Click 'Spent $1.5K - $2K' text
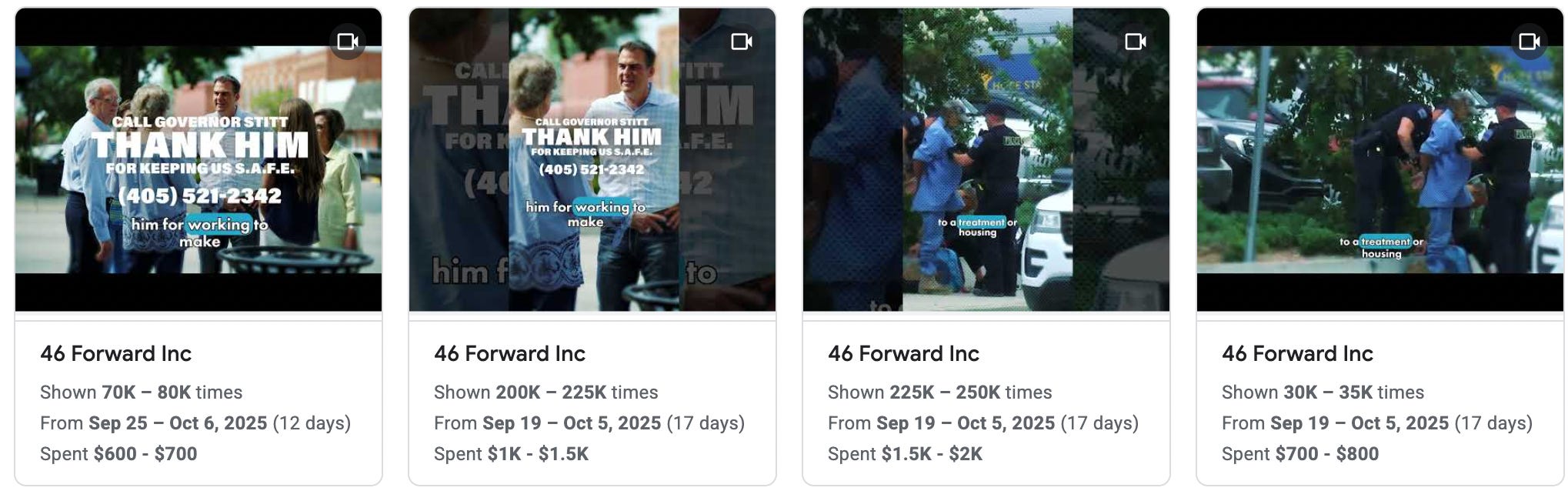Viewport: 1568px width, 491px height. 905,454
